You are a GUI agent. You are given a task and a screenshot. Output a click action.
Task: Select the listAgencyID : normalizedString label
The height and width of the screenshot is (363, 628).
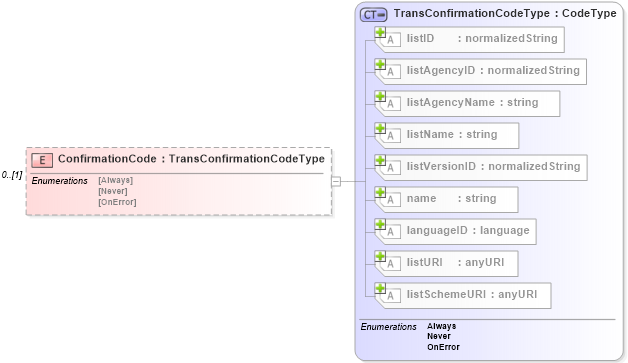493,71
